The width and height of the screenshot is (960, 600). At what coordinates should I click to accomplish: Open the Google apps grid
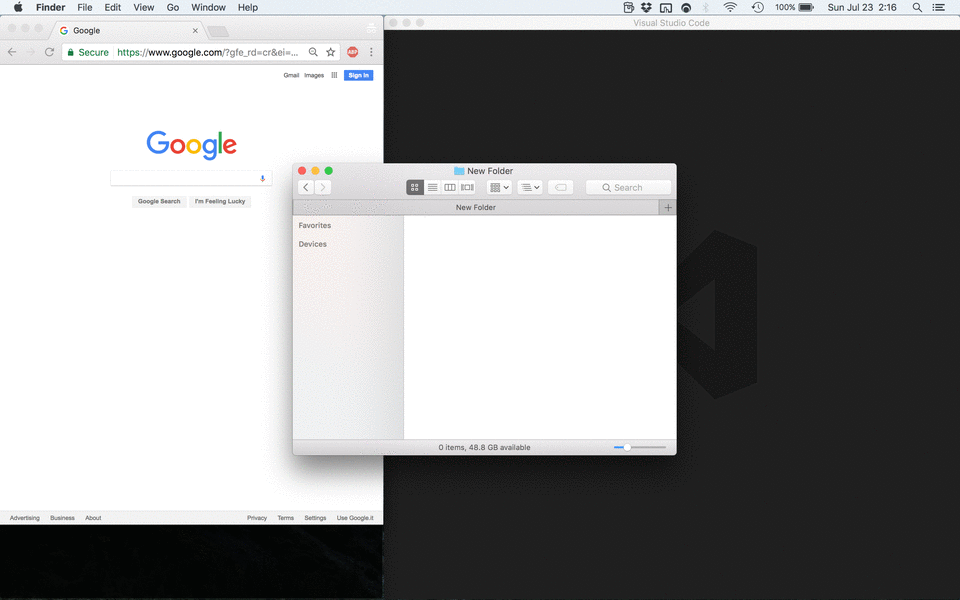(x=334, y=75)
